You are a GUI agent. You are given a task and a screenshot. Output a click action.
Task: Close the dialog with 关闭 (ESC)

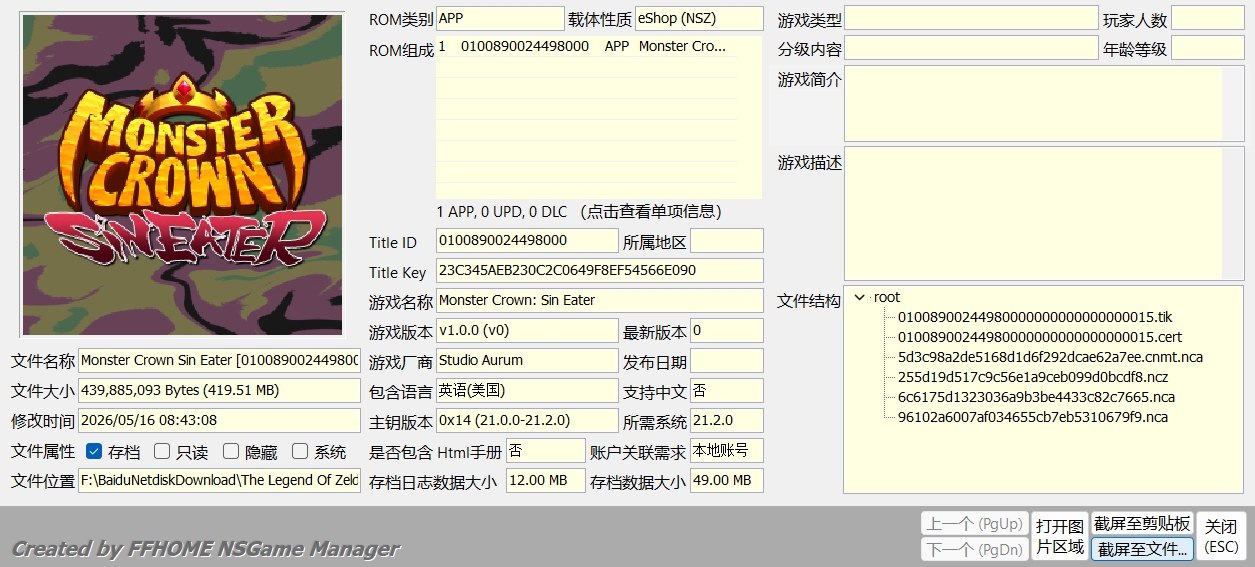point(1220,536)
